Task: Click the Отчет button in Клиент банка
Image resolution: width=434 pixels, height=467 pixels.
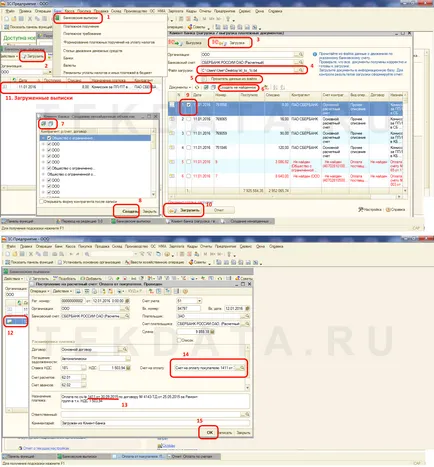Action: pos(219,210)
